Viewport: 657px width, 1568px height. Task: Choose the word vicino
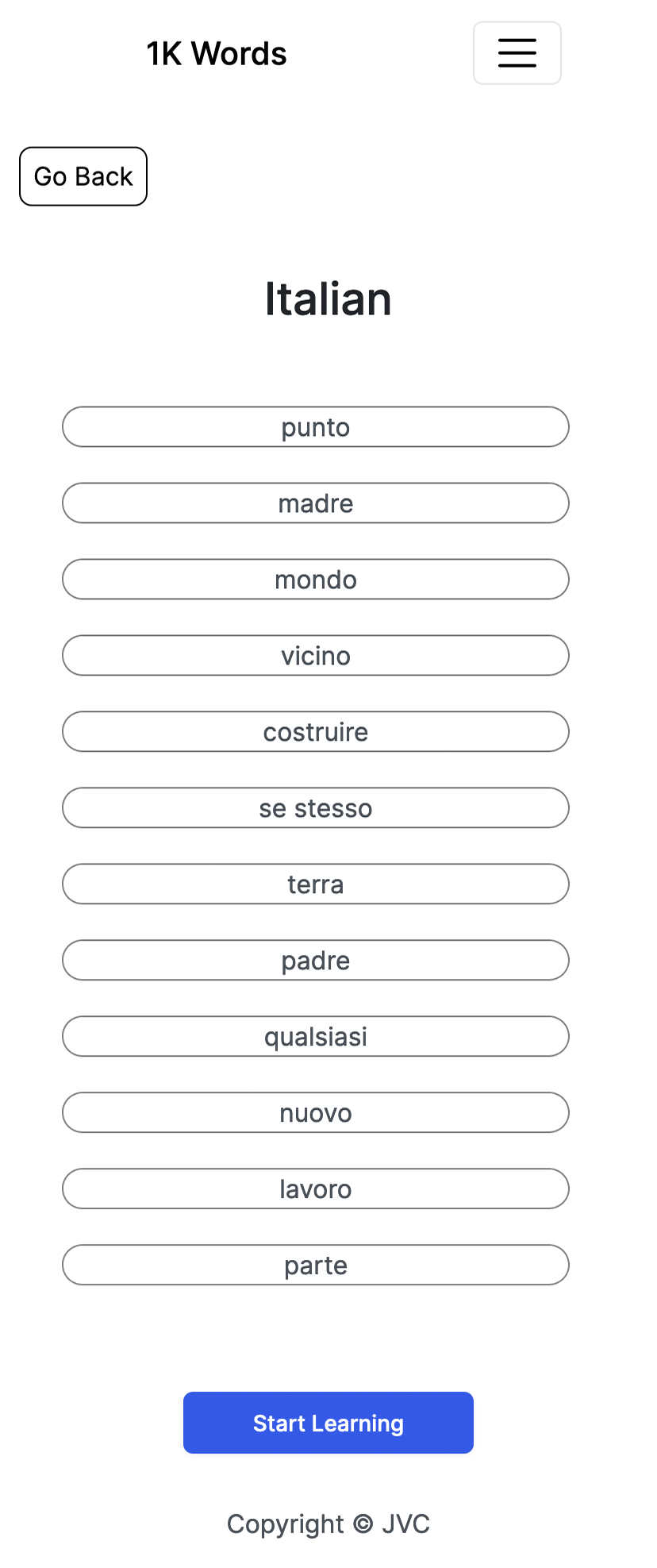pyautogui.click(x=315, y=655)
